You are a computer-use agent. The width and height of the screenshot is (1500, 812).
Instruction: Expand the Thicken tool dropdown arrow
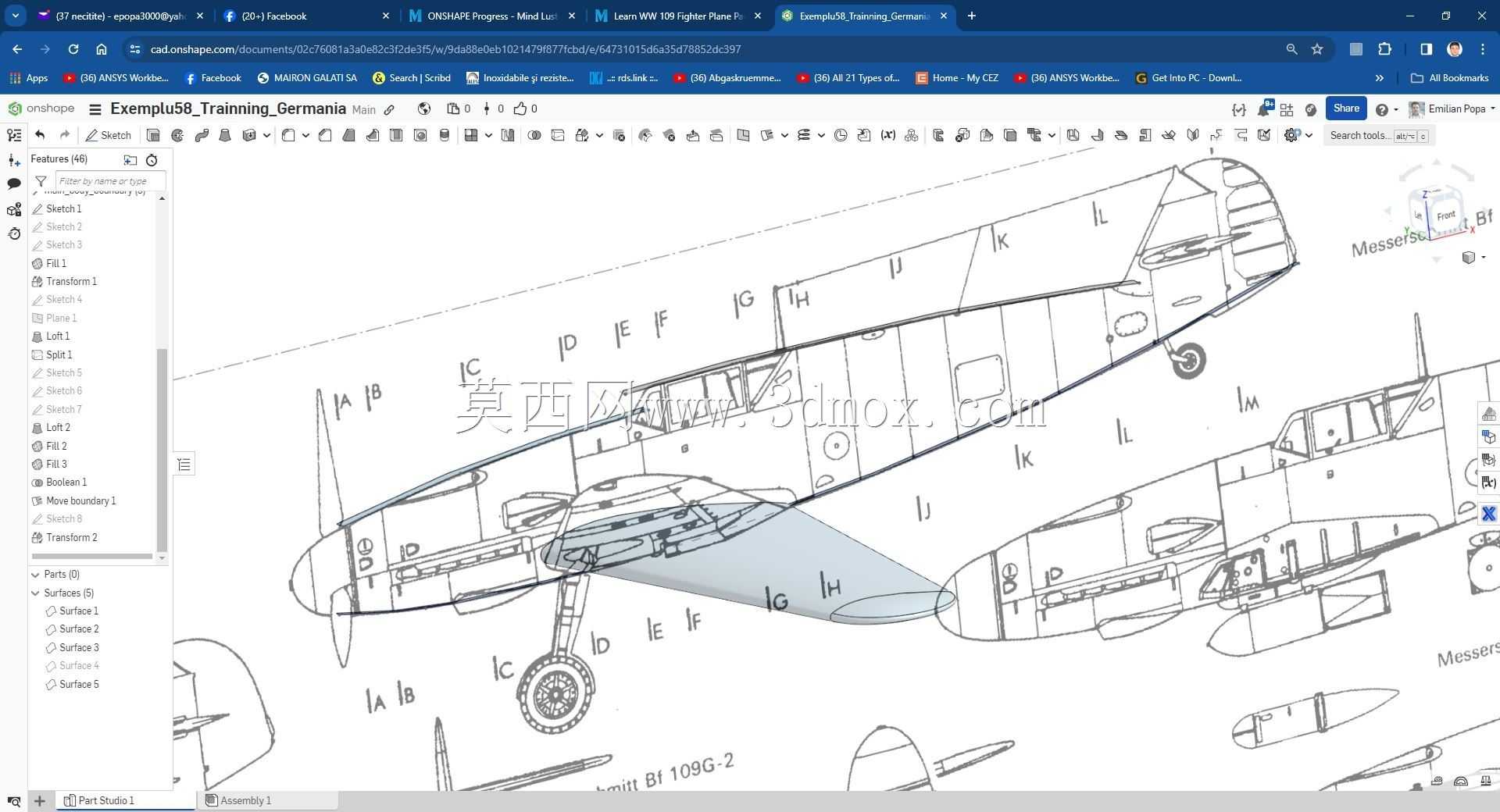266,135
